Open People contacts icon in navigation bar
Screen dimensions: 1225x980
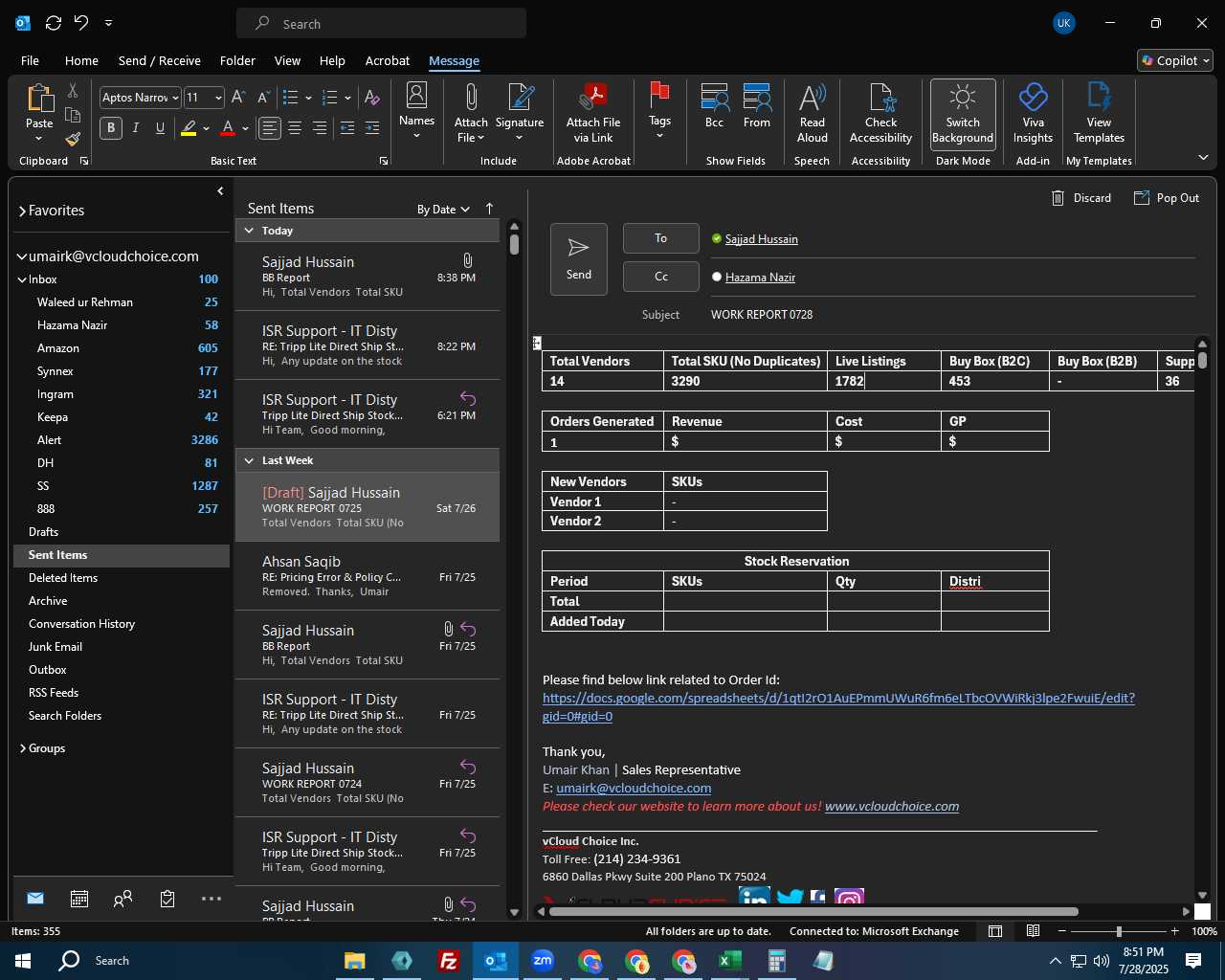tap(122, 899)
